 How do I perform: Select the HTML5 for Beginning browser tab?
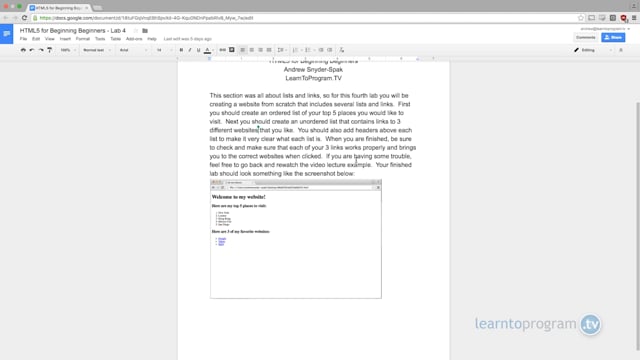point(59,8)
